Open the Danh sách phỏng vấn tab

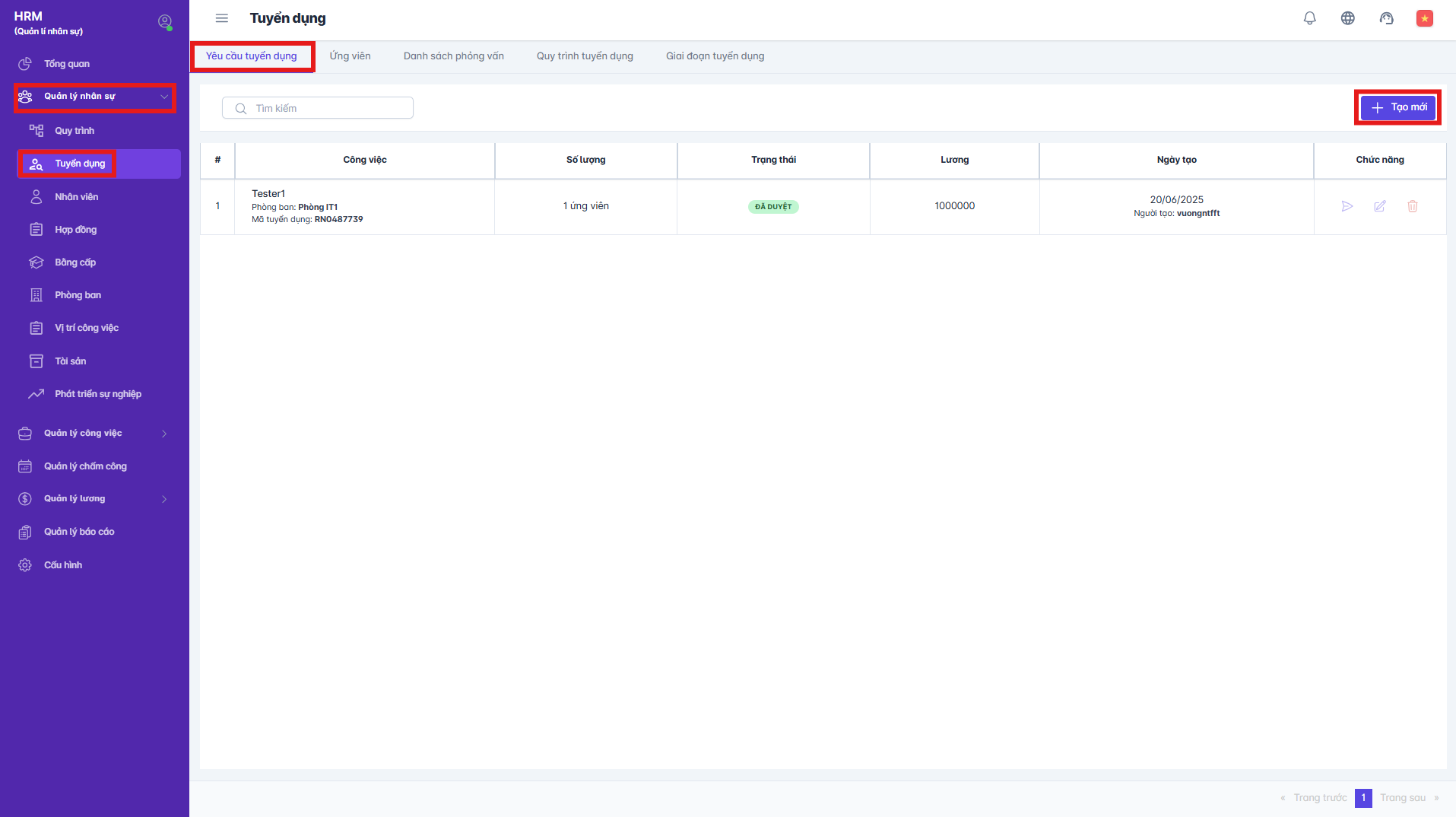click(453, 56)
